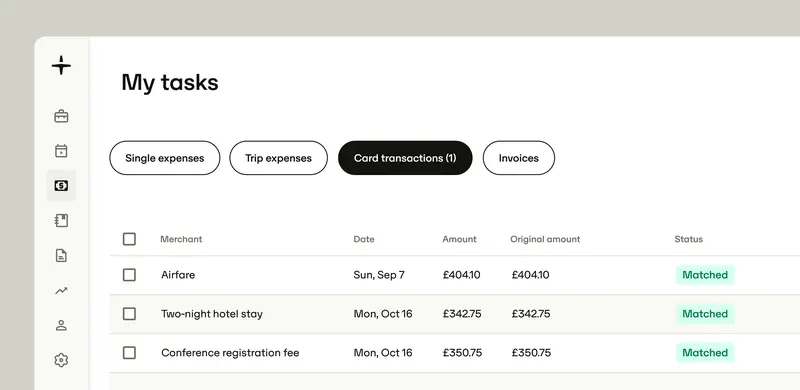
Task: Select the Card transactions (1) tab
Action: tap(405, 158)
